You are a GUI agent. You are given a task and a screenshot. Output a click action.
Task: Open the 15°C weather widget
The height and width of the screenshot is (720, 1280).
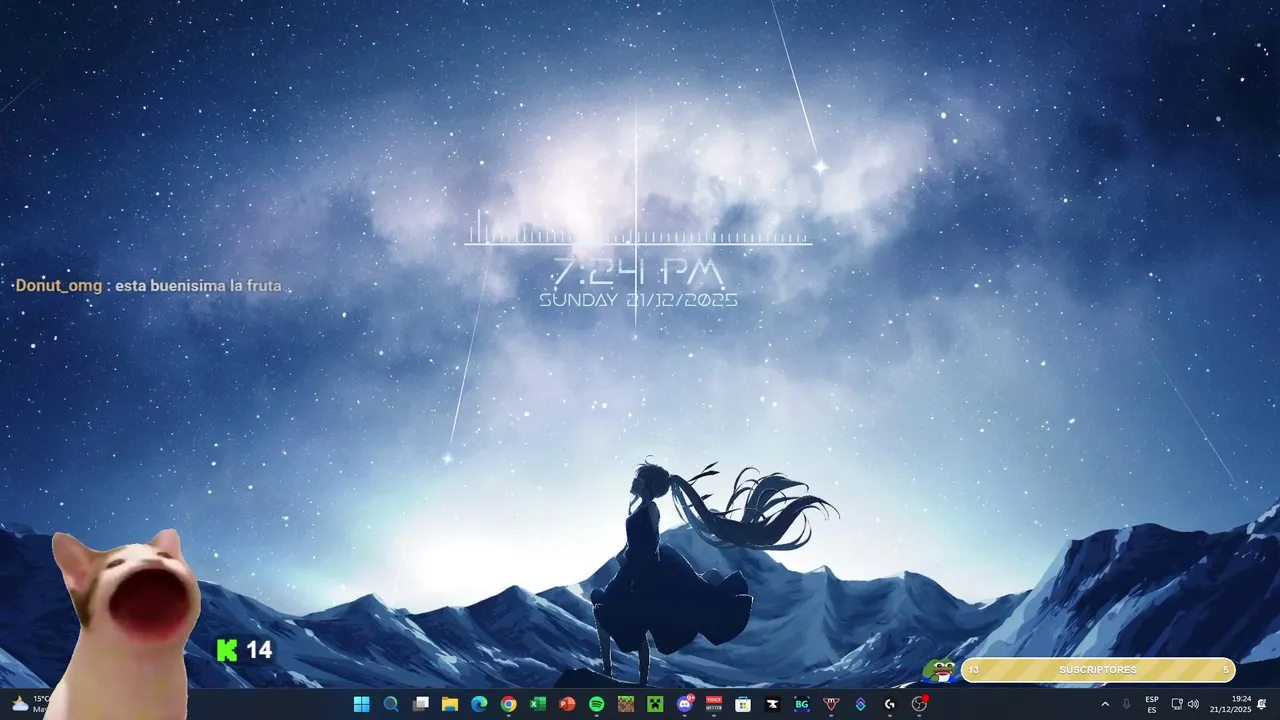pyautogui.click(x=30, y=704)
